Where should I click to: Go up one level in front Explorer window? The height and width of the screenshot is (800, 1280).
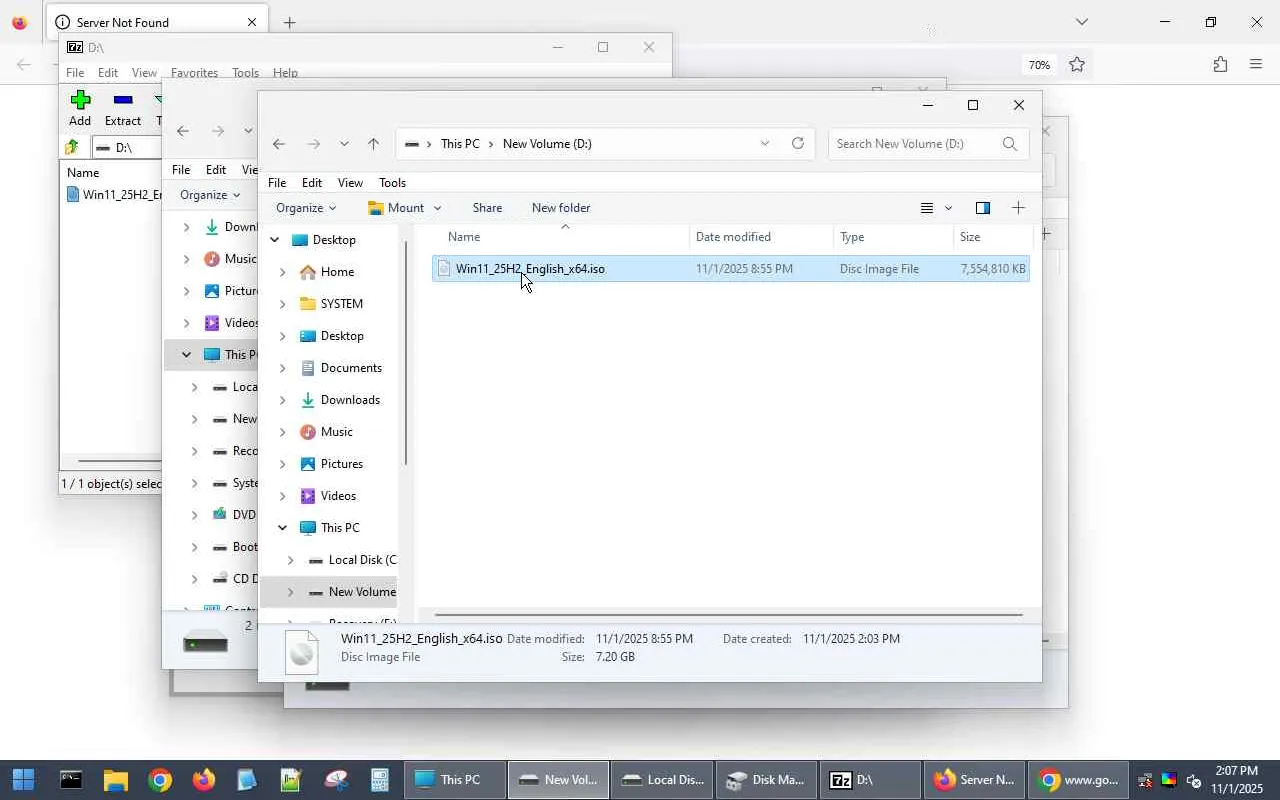pyautogui.click(x=373, y=144)
